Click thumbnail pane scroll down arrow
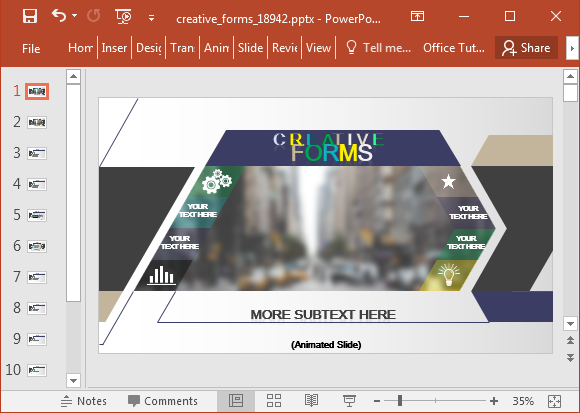580x413 pixels. point(73,380)
